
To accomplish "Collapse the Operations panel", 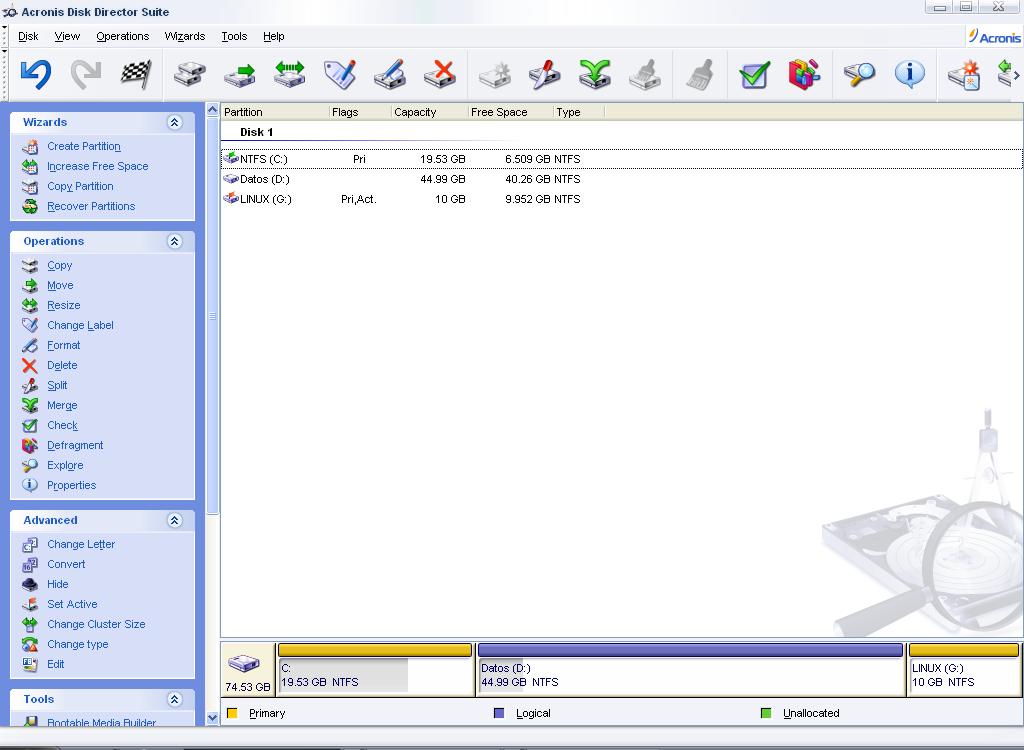I will pos(174,241).
